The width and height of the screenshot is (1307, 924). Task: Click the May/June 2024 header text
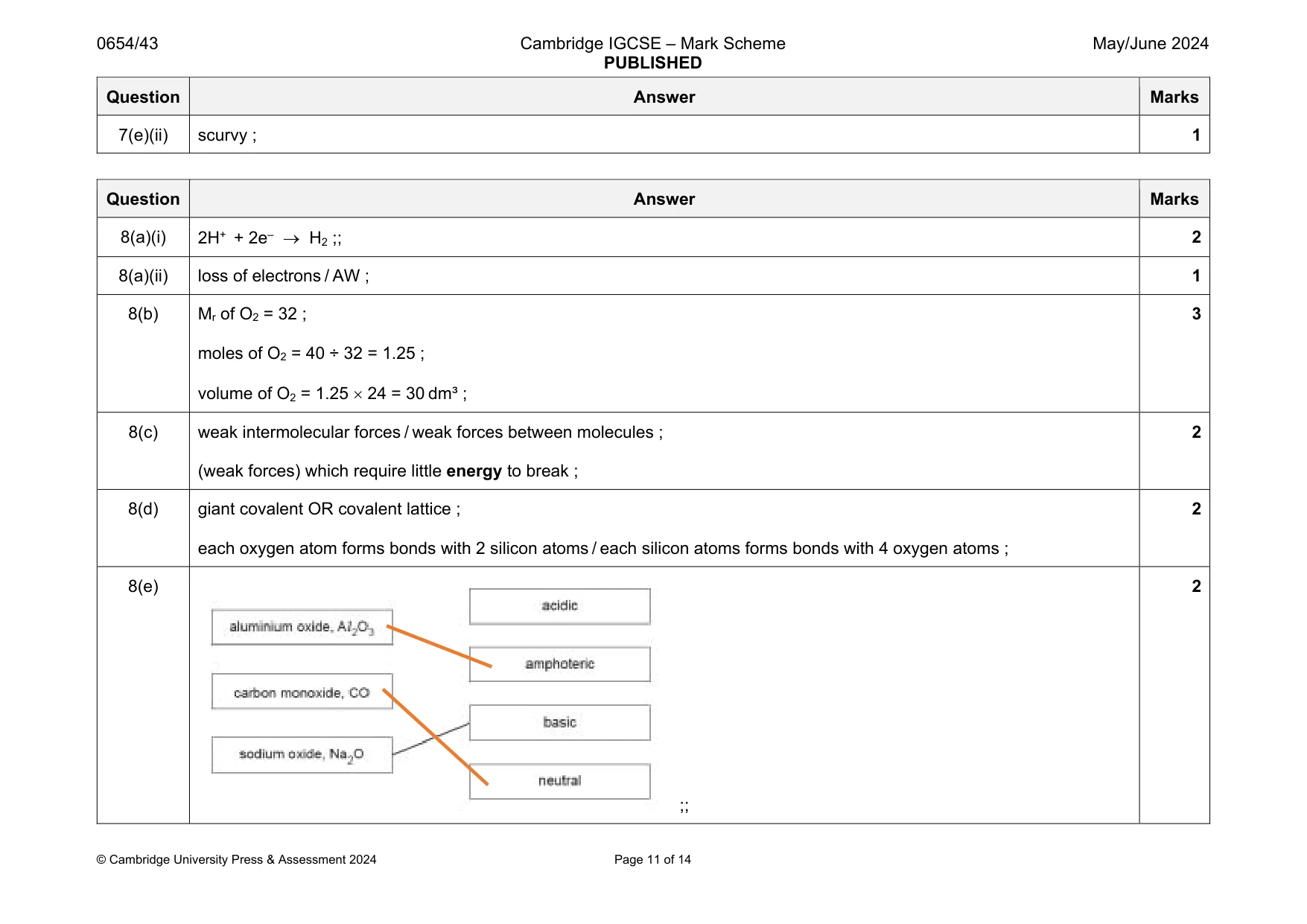[x=1150, y=43]
